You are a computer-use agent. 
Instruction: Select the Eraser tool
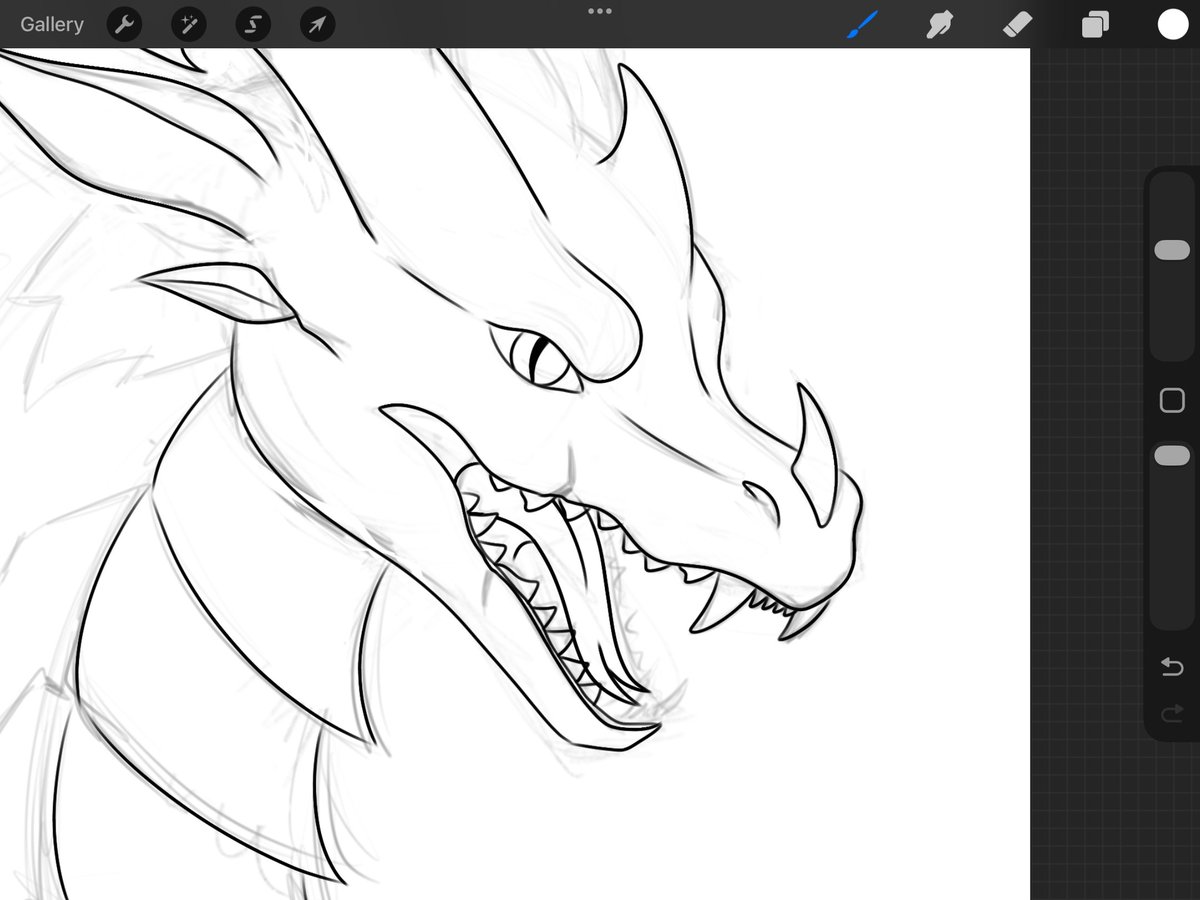click(1017, 25)
